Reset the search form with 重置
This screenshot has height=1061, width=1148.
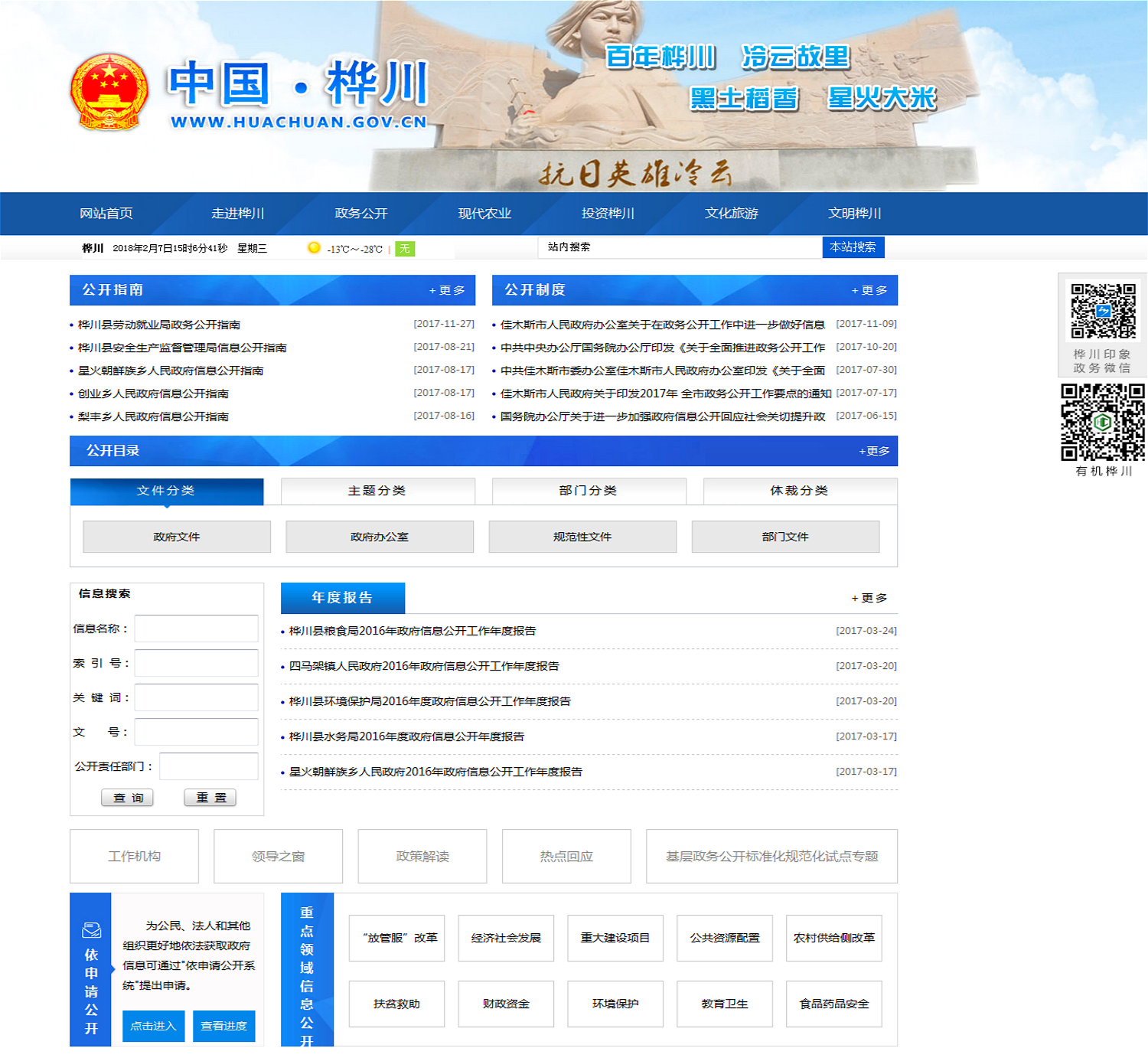tap(210, 798)
